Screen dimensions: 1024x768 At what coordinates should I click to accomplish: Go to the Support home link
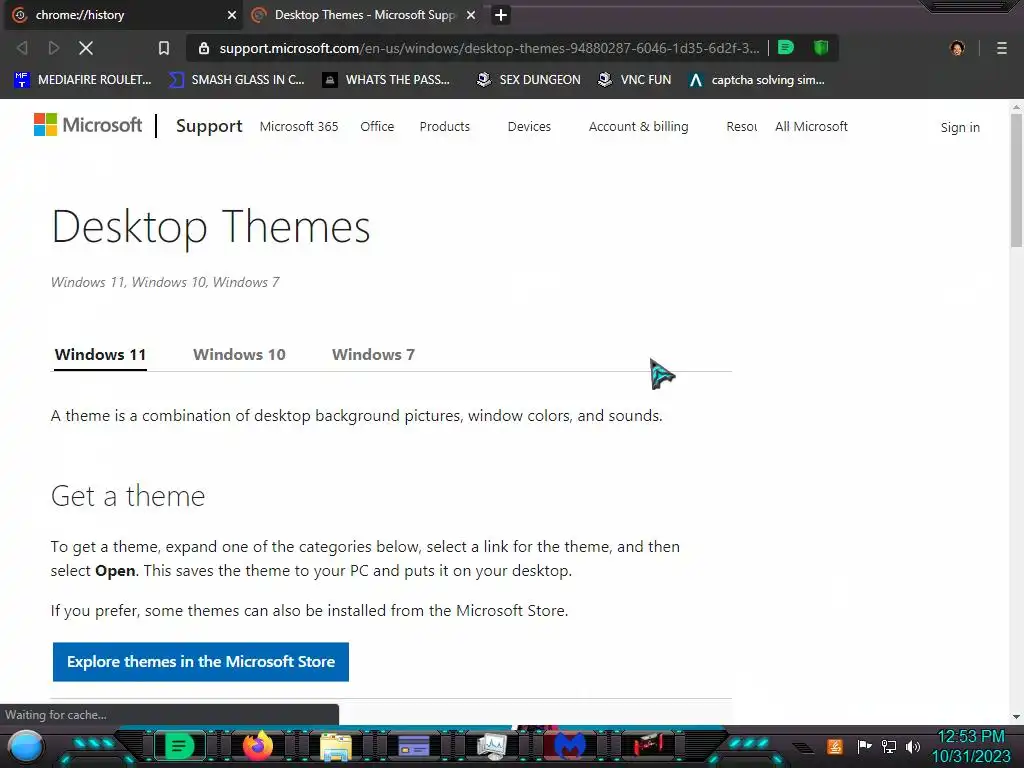pos(209,126)
